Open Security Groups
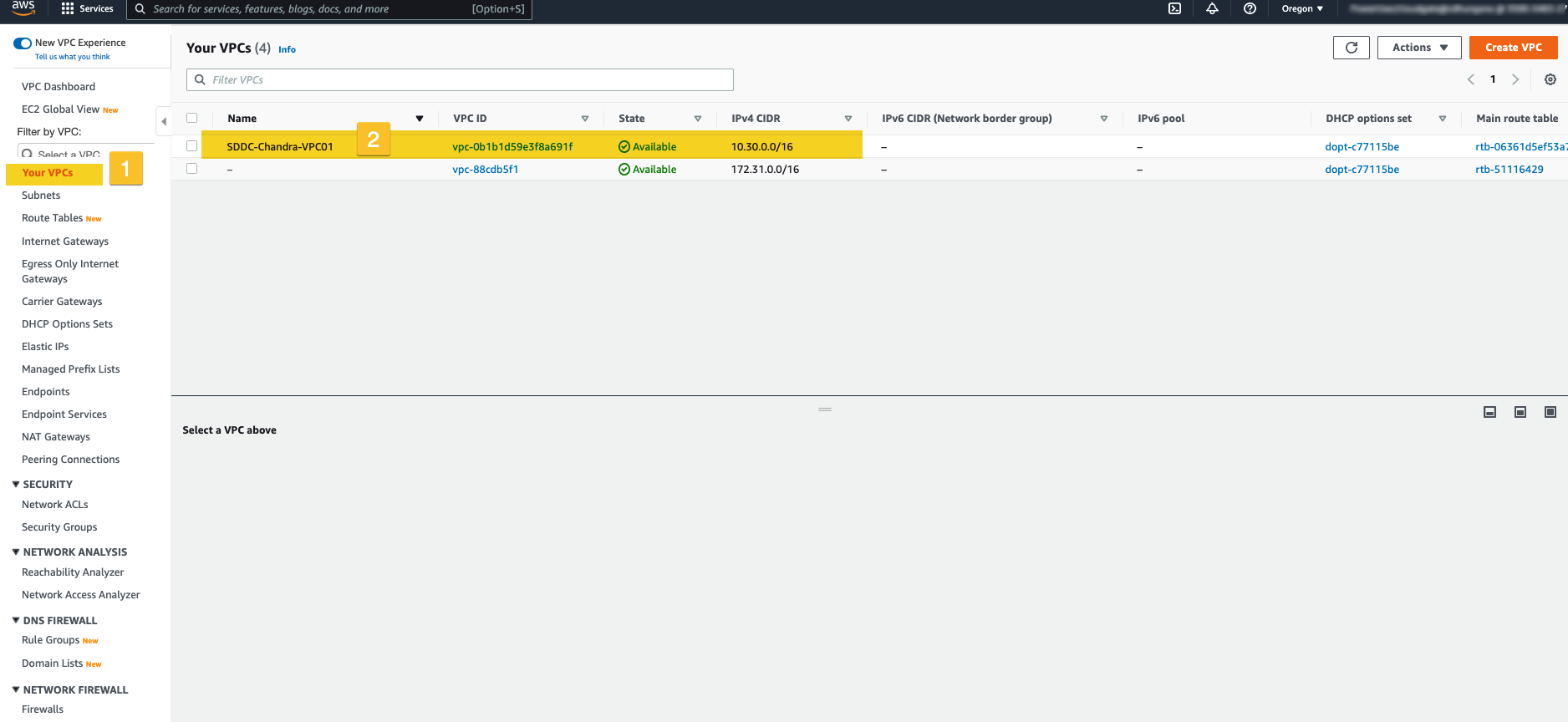The image size is (1568, 722). point(59,527)
